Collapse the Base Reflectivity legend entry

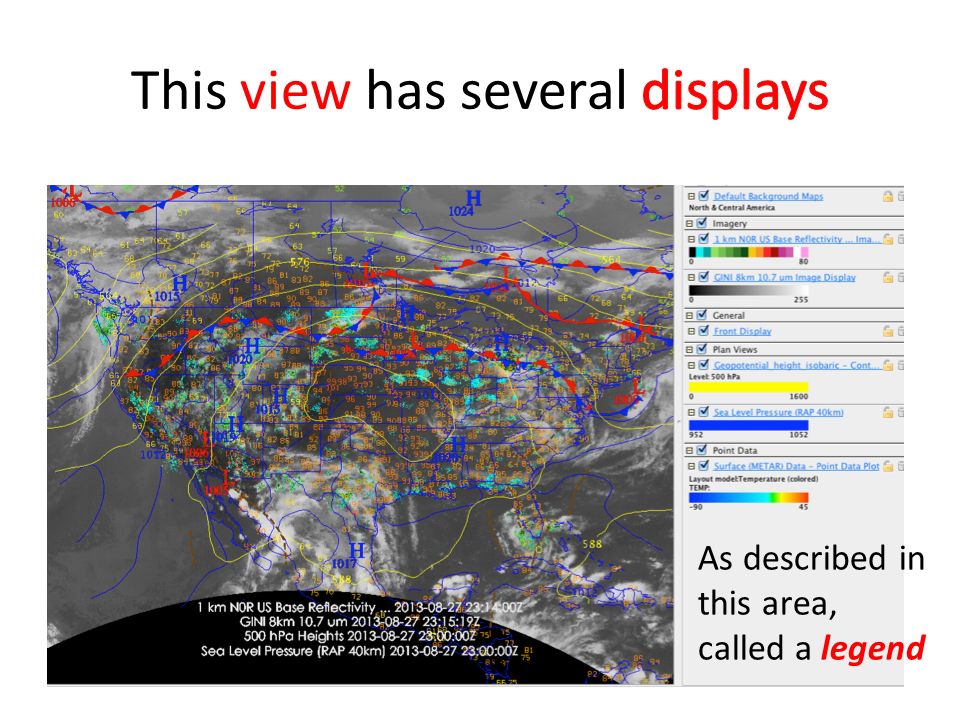(x=691, y=239)
